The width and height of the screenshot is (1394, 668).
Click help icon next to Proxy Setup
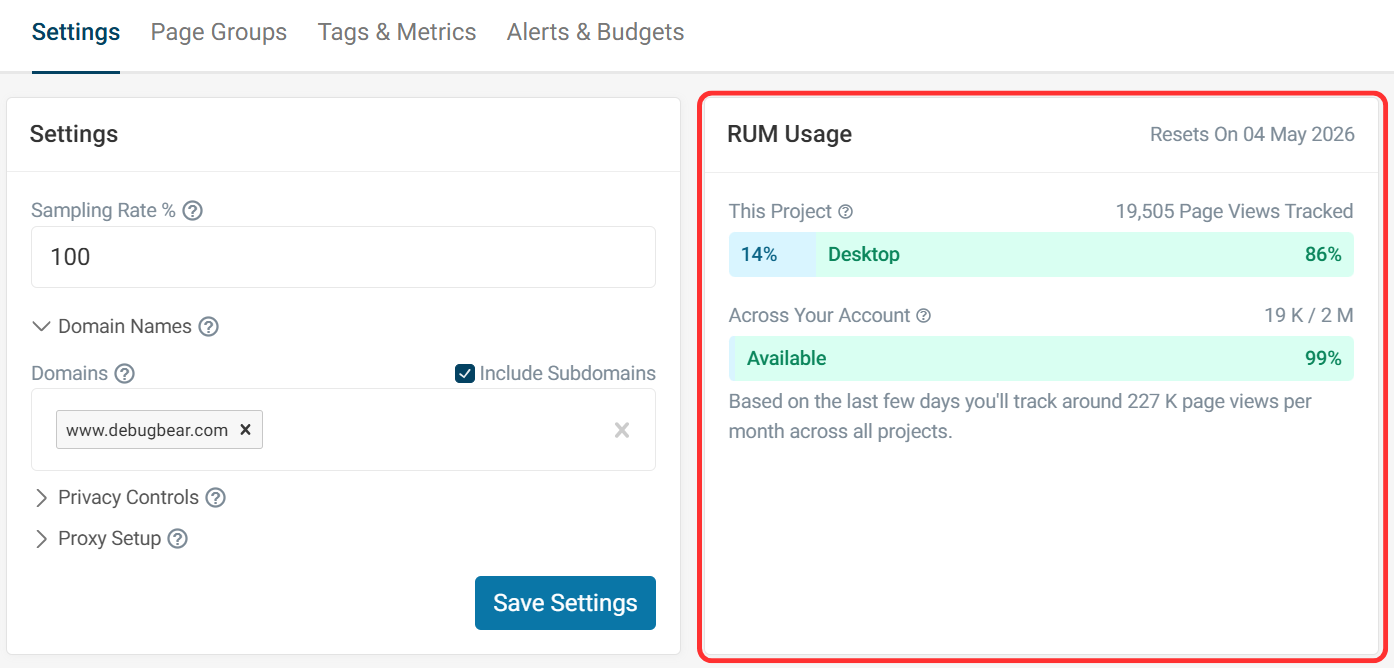(177, 539)
